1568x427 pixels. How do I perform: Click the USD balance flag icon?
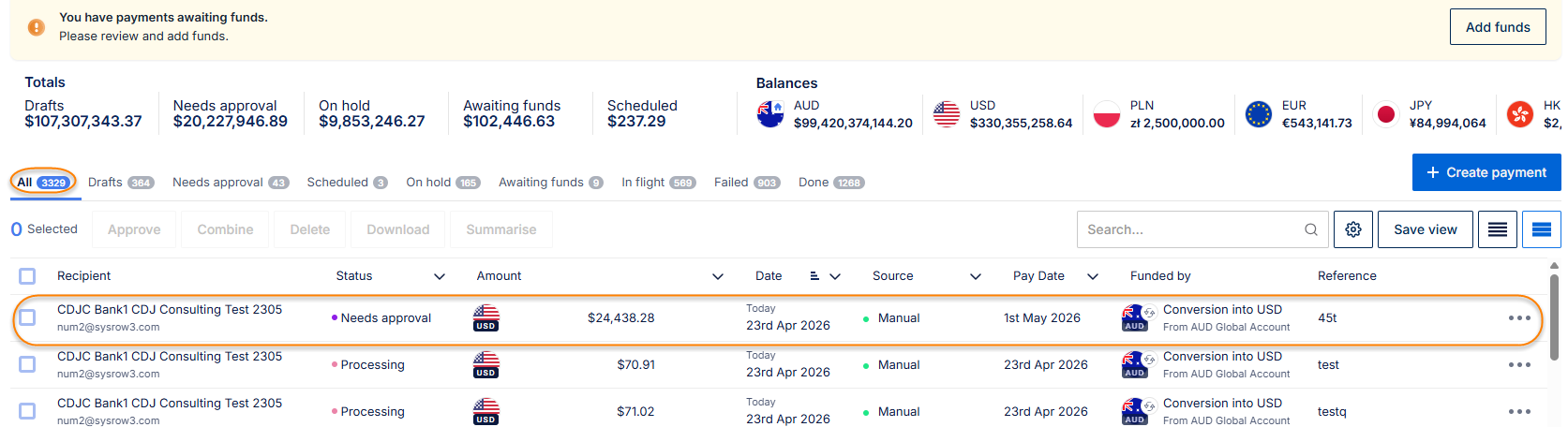947,114
